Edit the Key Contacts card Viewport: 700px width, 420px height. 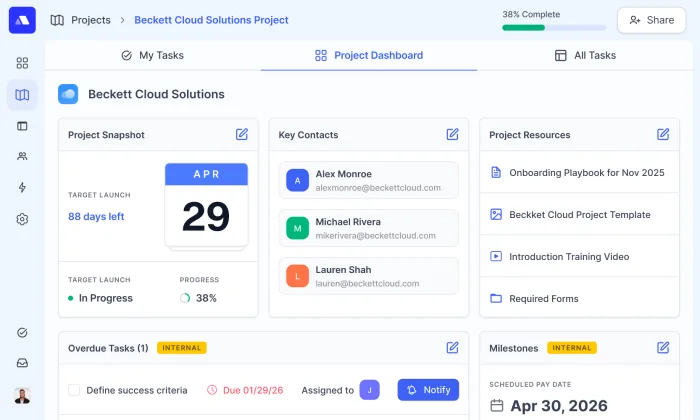coord(452,134)
